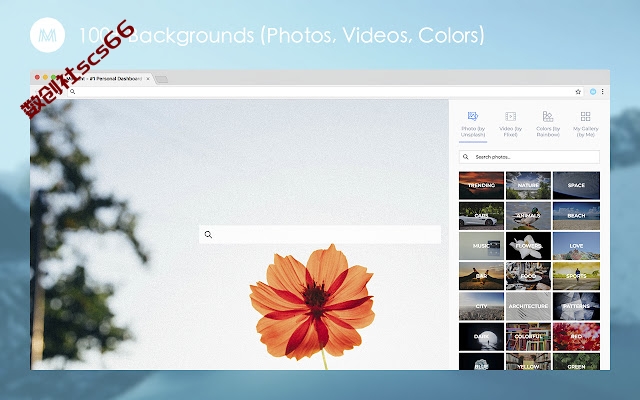Image resolution: width=640 pixels, height=400 pixels.
Task: Switch to the Video backgrounds tab
Action: pyautogui.click(x=511, y=124)
